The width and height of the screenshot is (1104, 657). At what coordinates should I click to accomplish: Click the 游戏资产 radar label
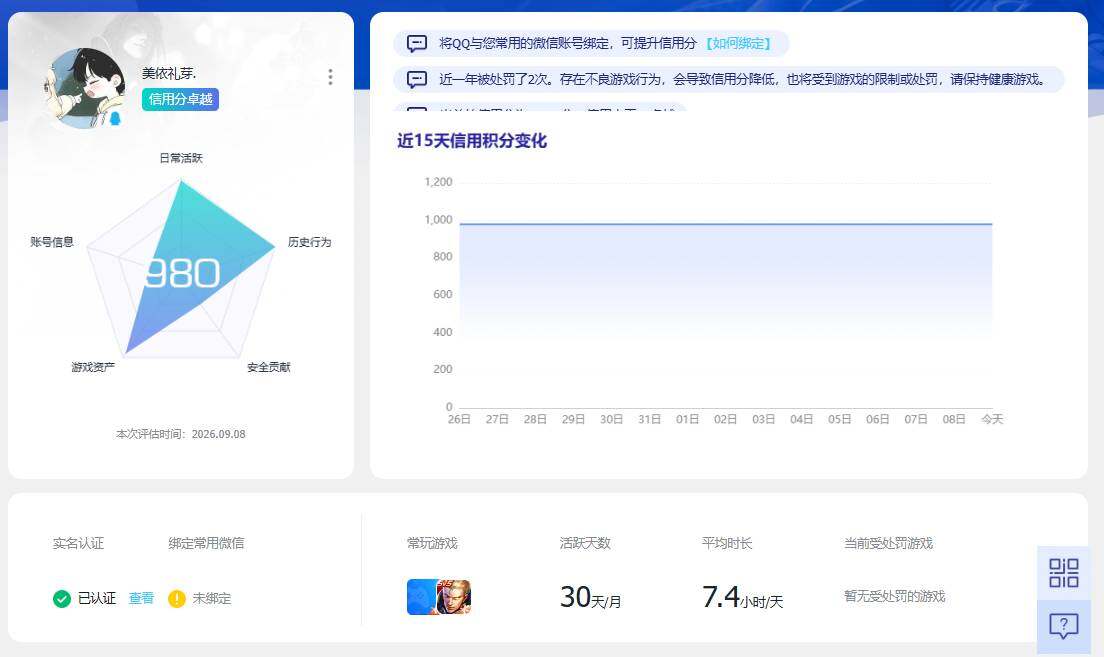pyautogui.click(x=93, y=367)
